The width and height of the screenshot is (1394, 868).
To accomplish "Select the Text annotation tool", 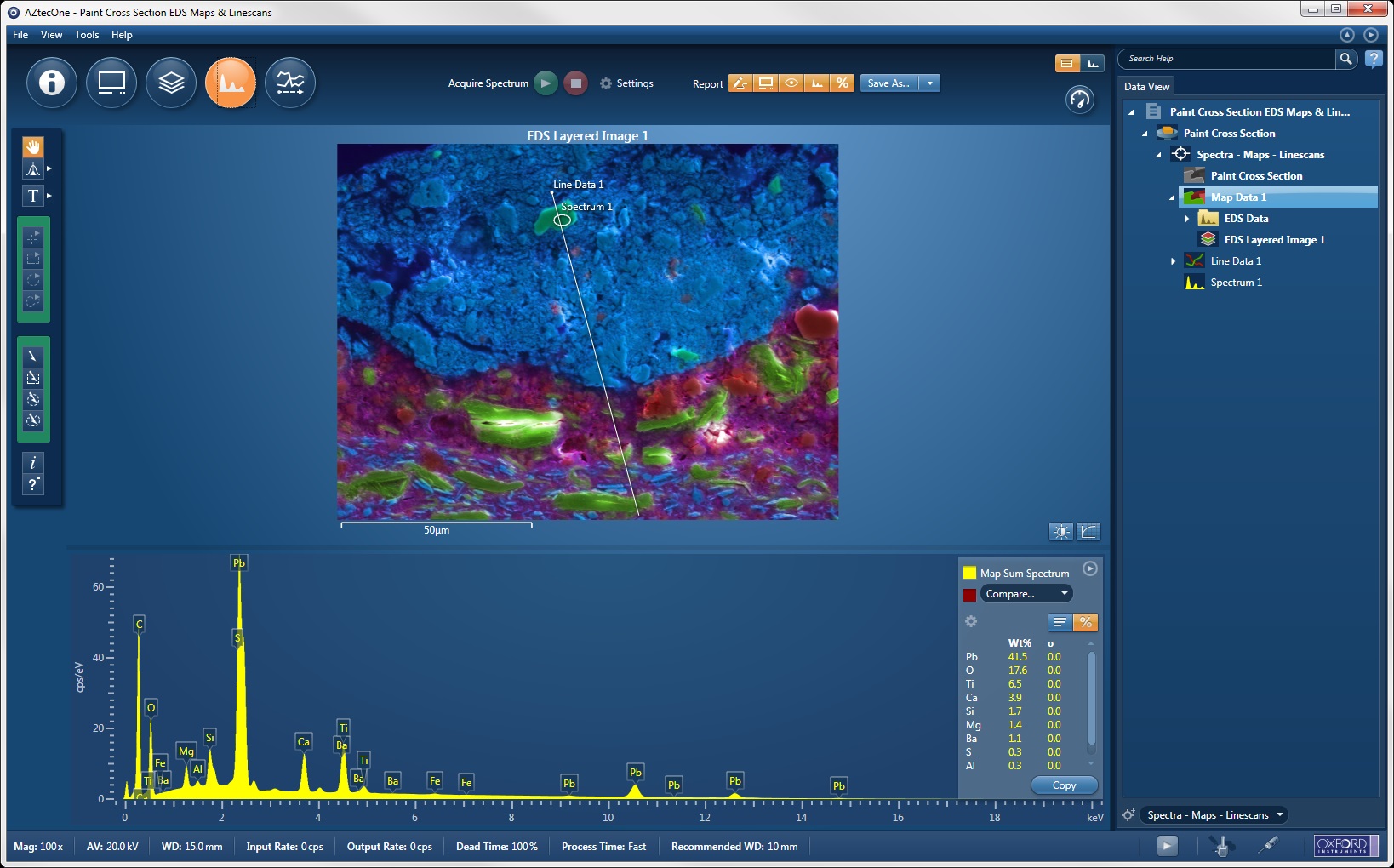I will [32, 196].
